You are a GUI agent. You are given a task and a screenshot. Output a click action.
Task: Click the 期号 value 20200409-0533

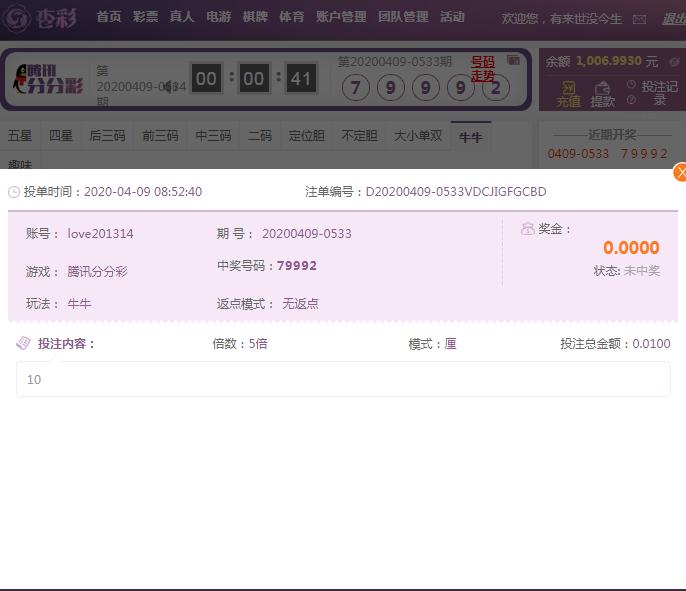[x=307, y=234]
